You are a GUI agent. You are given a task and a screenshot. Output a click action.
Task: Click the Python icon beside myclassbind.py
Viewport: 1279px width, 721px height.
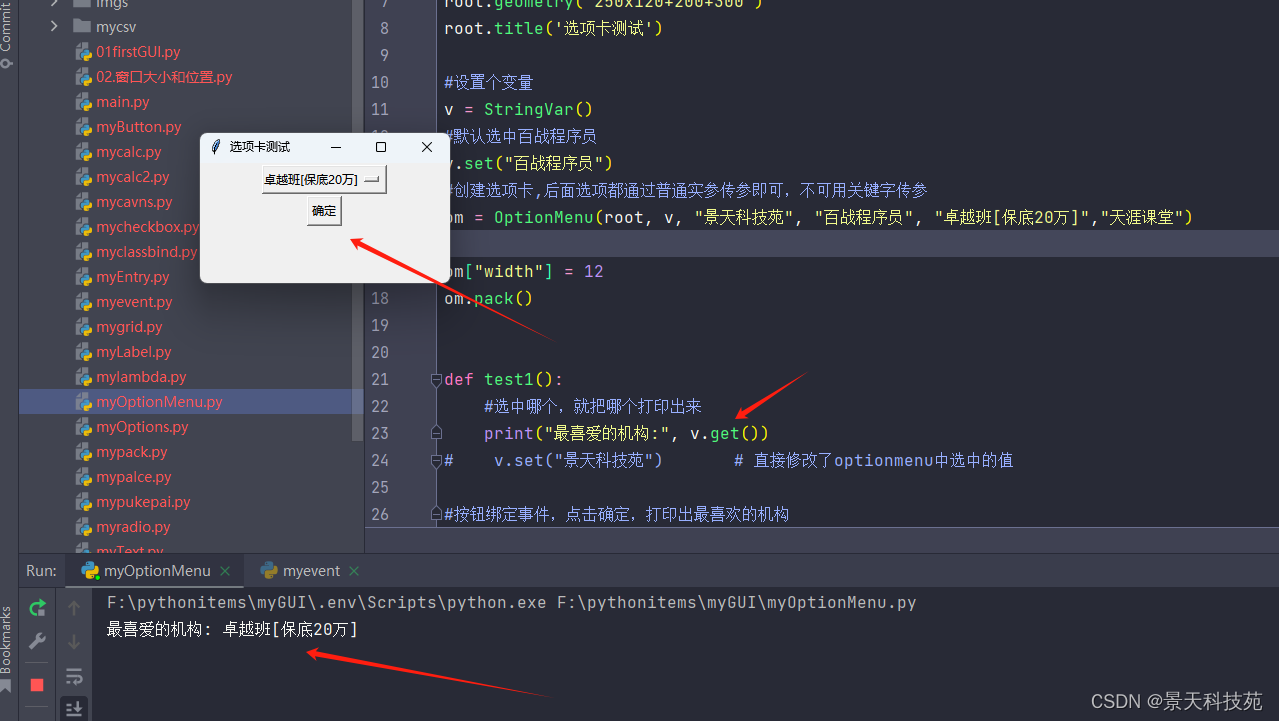84,252
